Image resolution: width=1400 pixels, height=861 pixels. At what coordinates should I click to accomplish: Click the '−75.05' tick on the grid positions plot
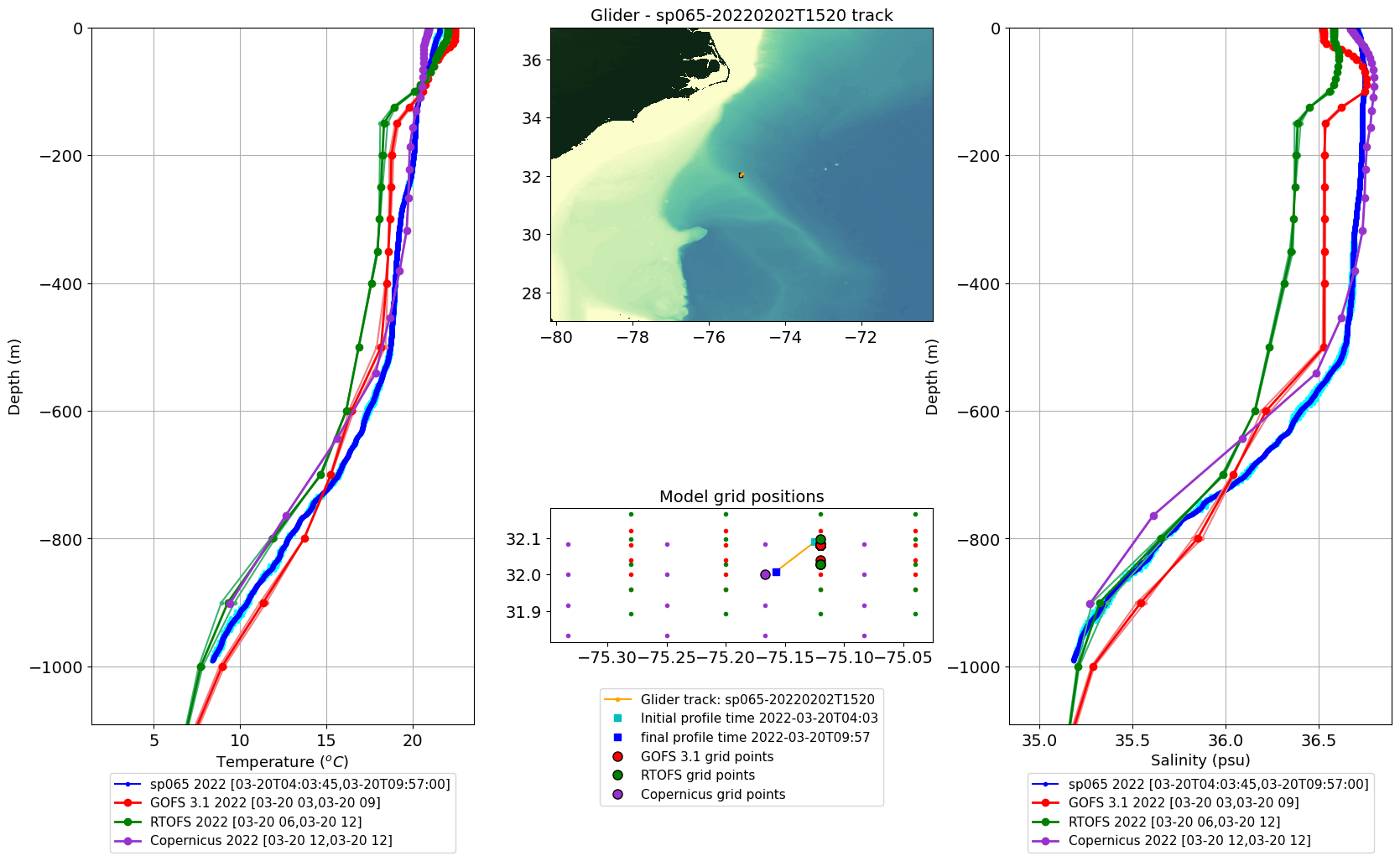pyautogui.click(x=903, y=658)
